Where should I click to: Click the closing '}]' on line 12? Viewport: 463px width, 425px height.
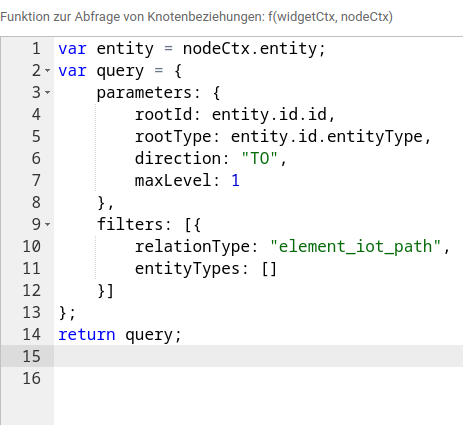106,291
